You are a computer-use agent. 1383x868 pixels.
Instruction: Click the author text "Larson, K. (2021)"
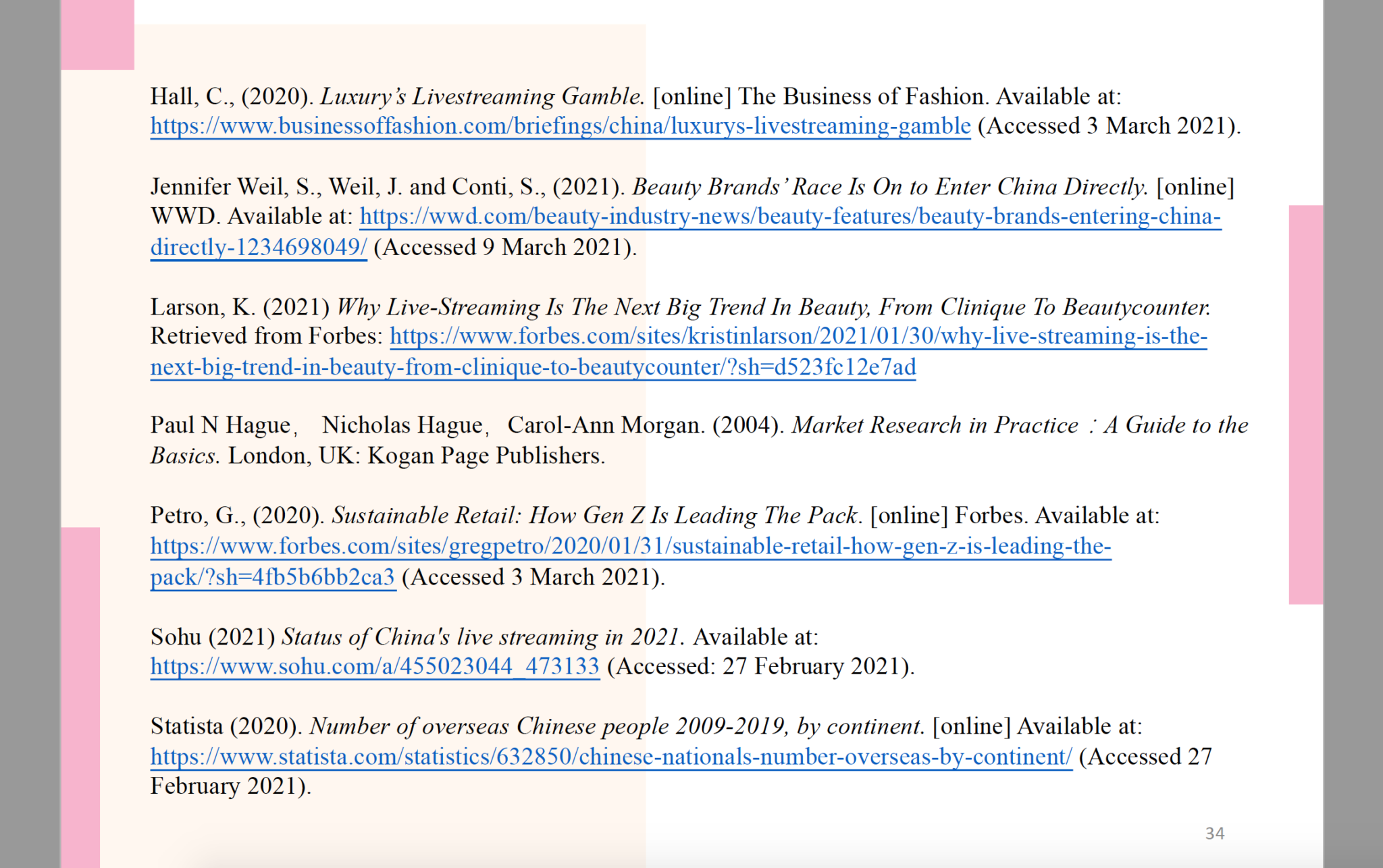pyautogui.click(x=240, y=307)
